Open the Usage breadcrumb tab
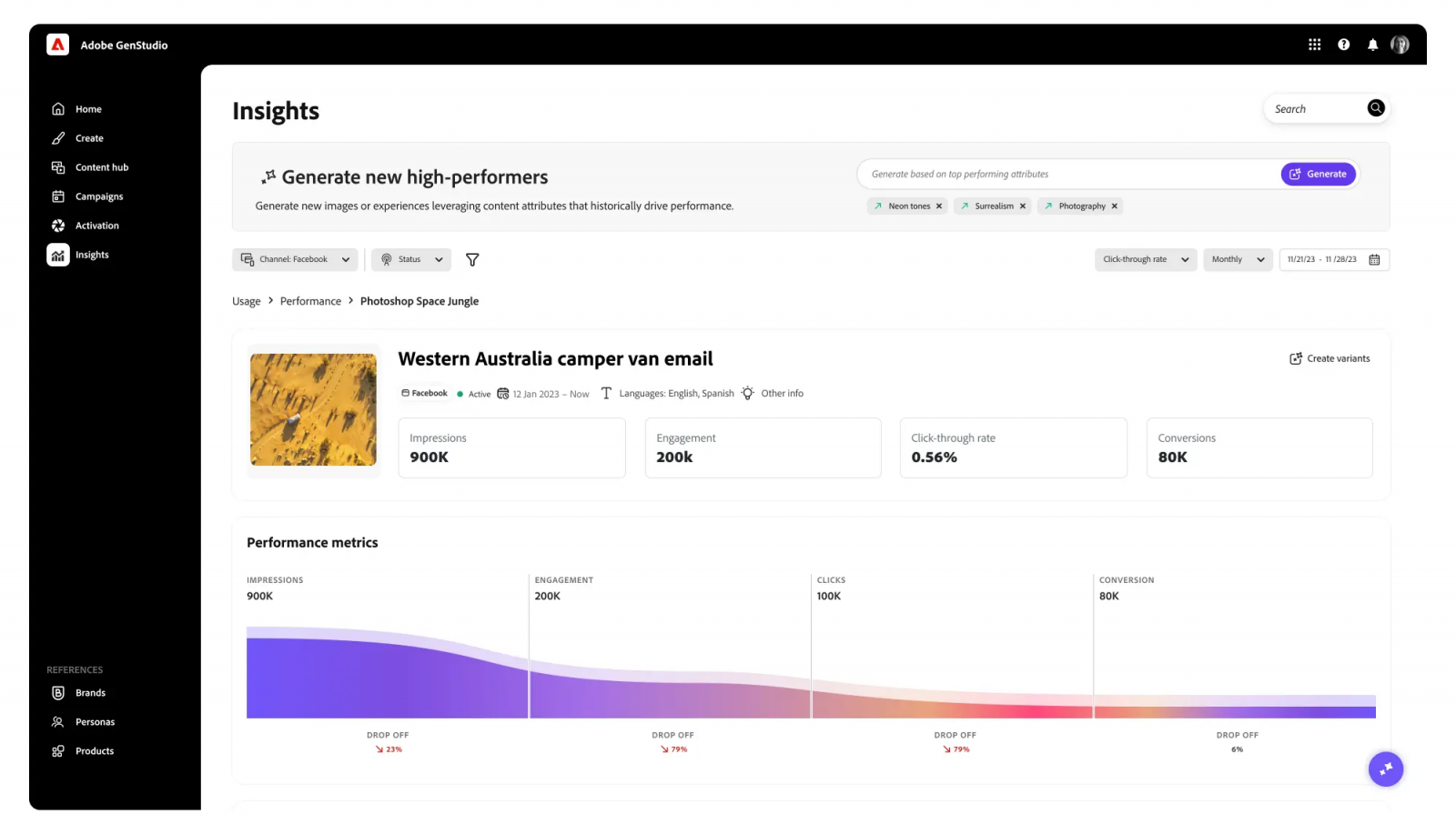This screenshot has height=834, width=1456. click(x=246, y=300)
